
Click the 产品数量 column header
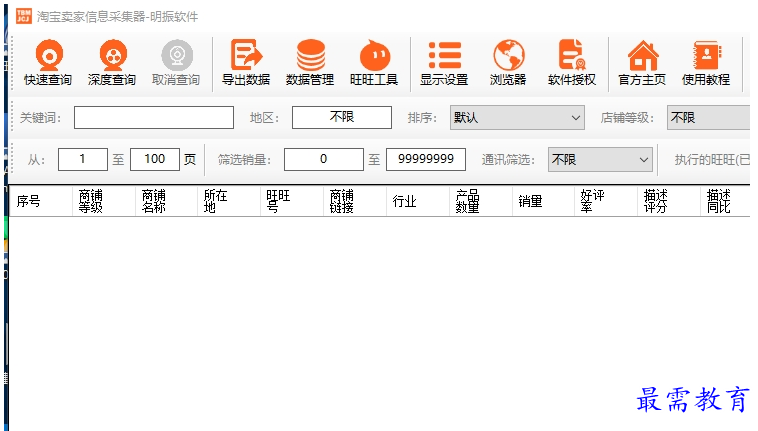click(x=481, y=201)
